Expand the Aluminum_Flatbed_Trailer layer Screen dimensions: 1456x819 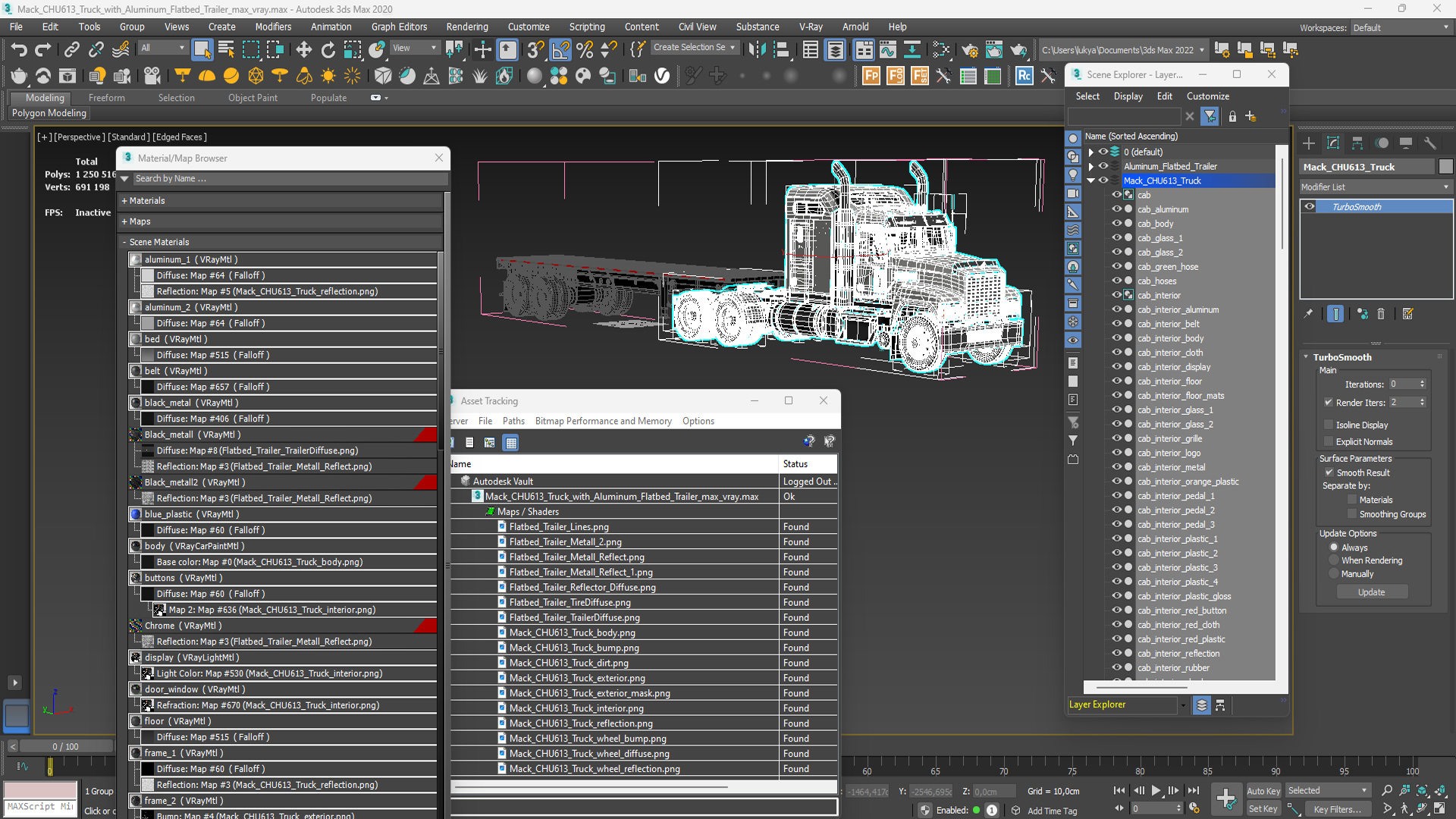coord(1090,166)
